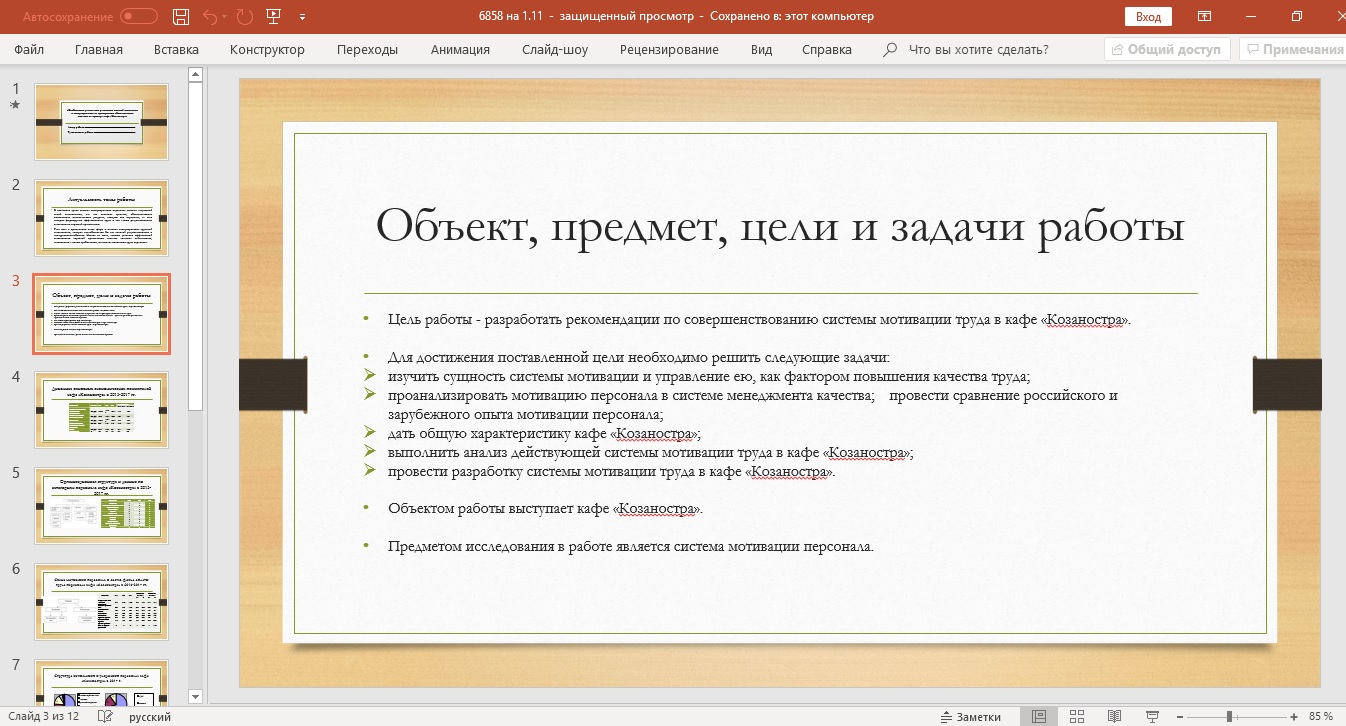
Task: Select the Анимация tab
Action: 460,49
